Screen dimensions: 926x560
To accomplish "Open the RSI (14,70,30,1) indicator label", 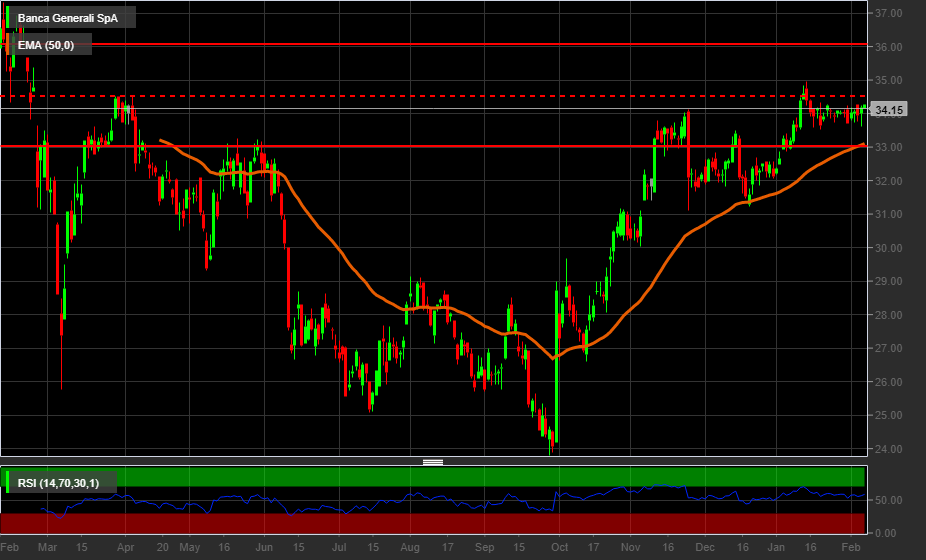I will 58,483.
